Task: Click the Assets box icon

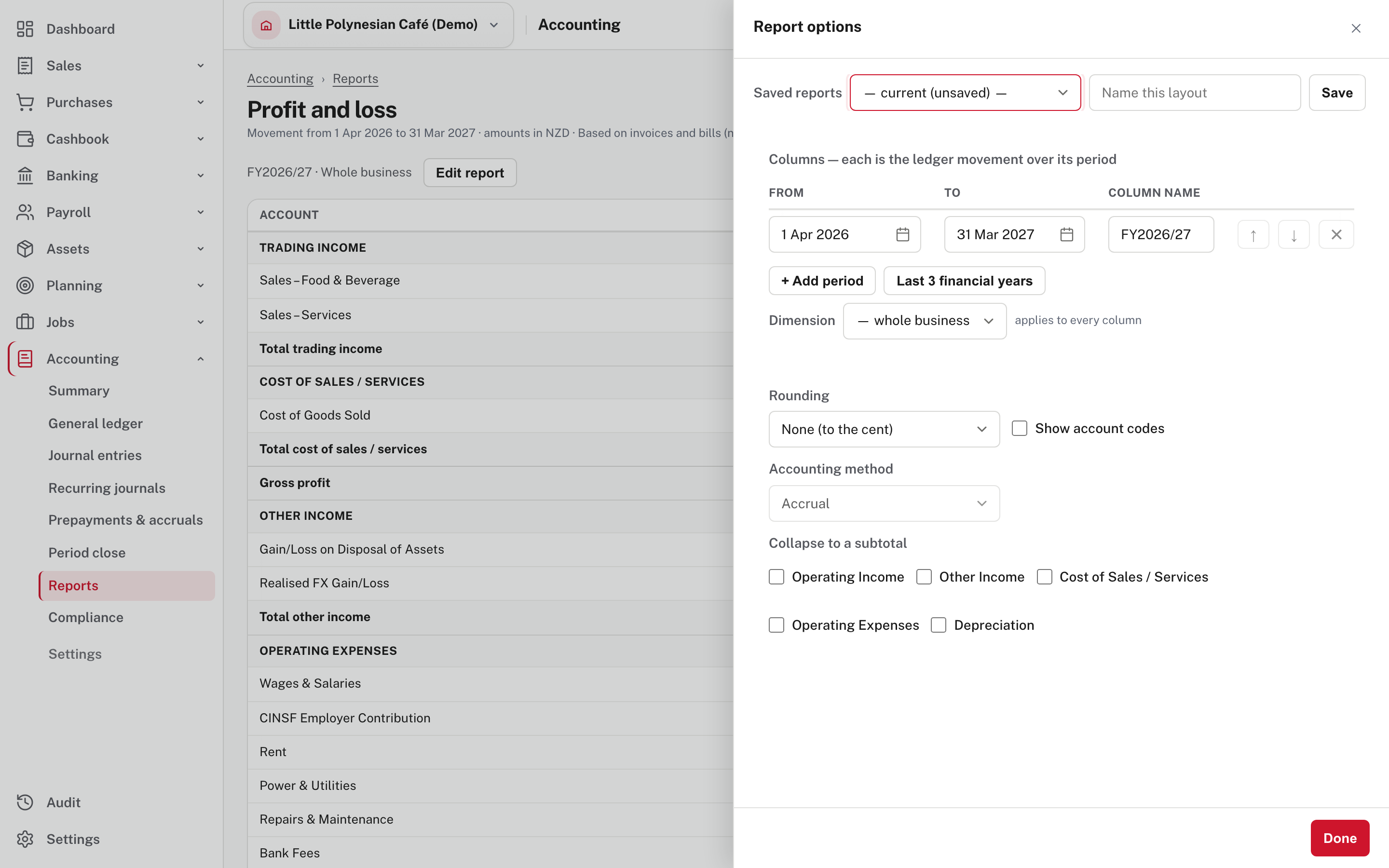Action: (x=25, y=249)
